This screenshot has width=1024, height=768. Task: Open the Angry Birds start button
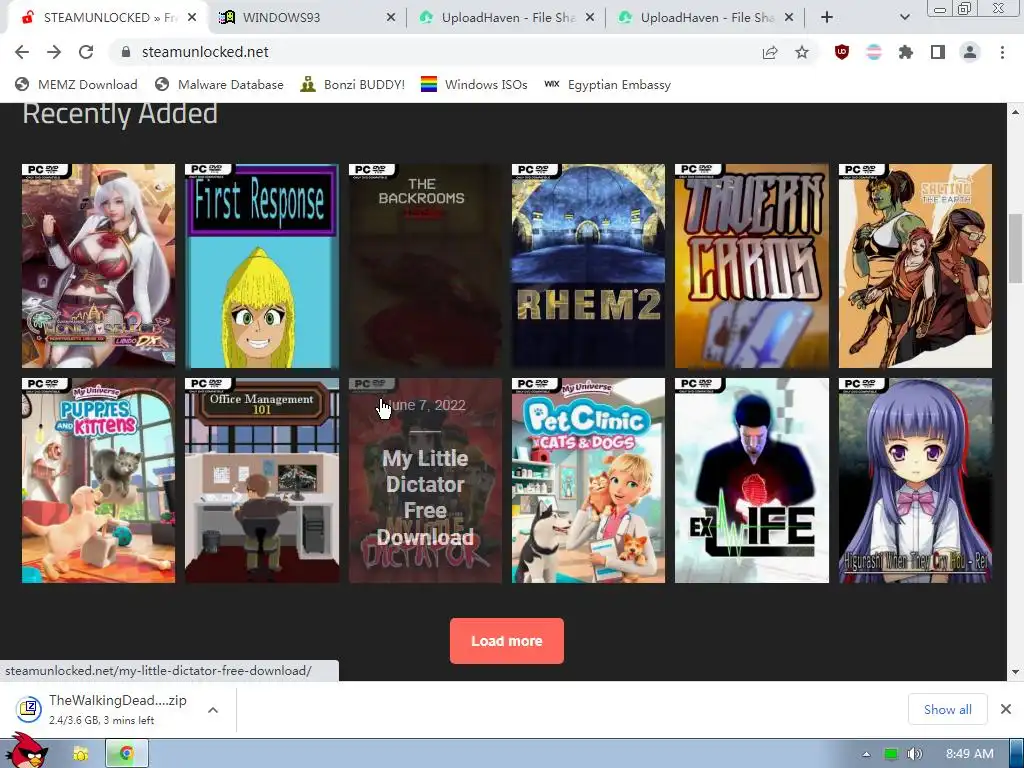(x=27, y=750)
